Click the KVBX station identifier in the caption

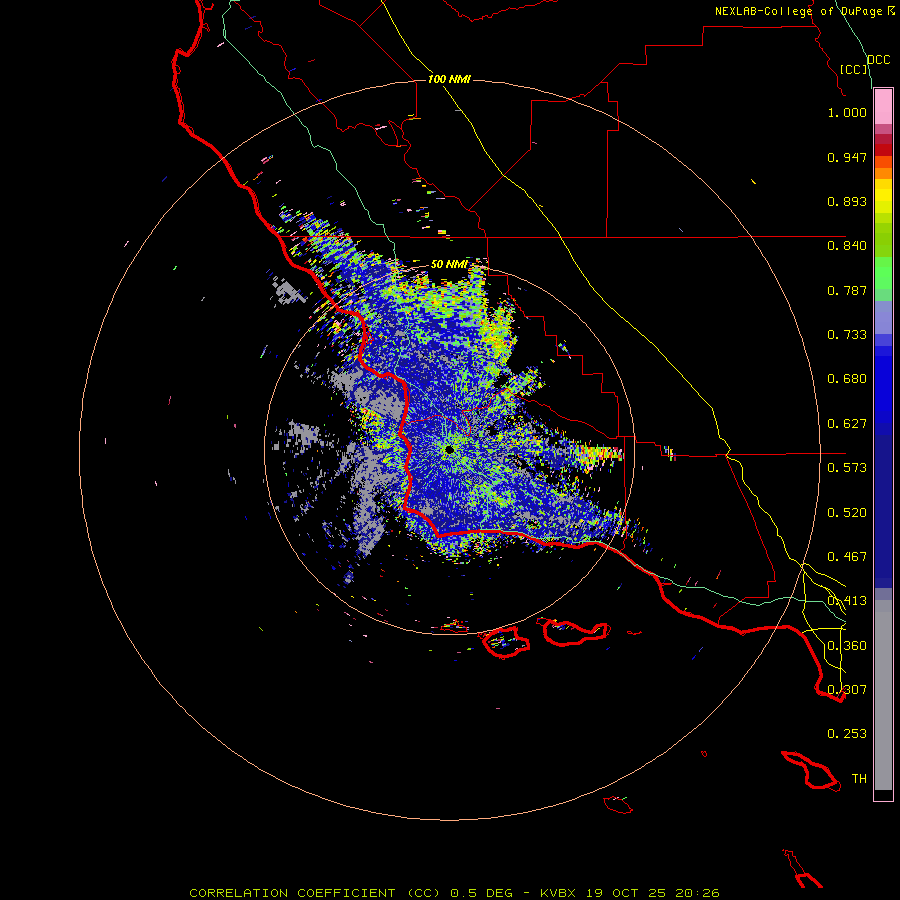(x=557, y=893)
